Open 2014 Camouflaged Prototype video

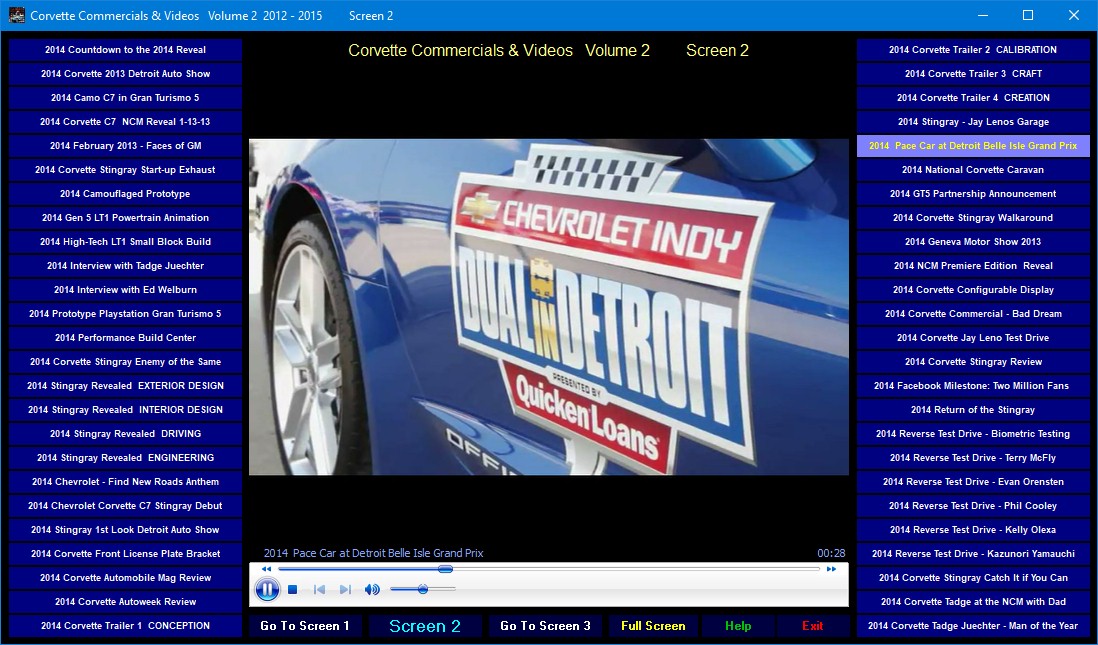coord(125,194)
